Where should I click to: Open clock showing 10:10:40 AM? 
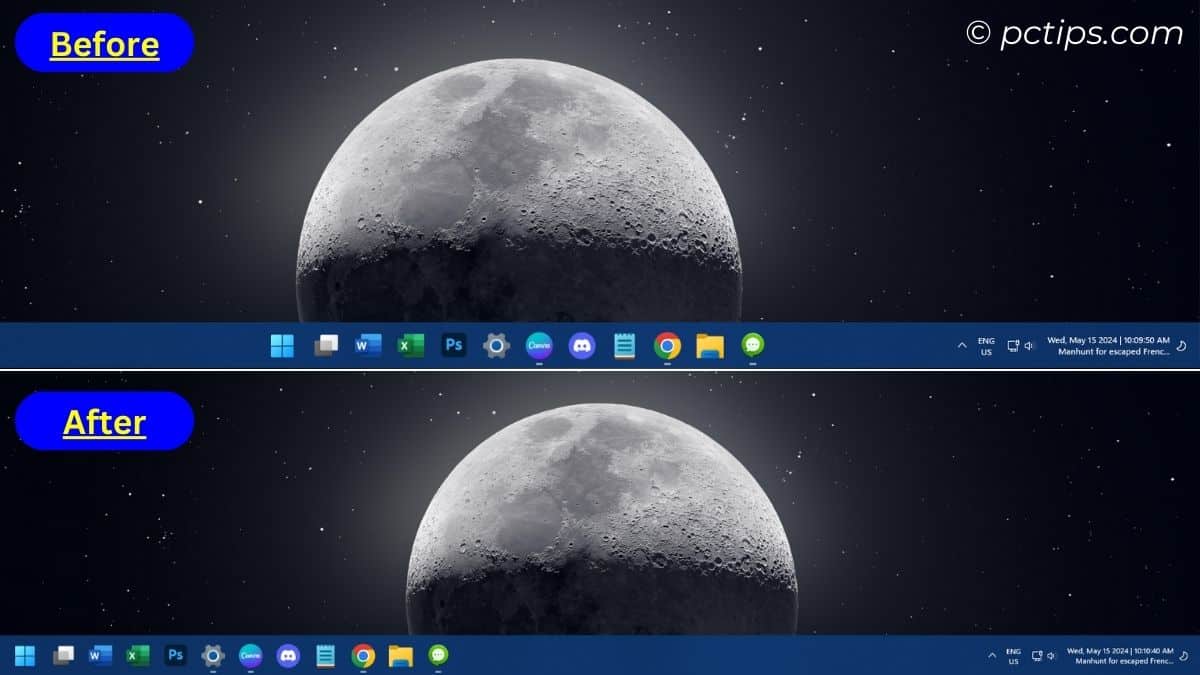1120,650
